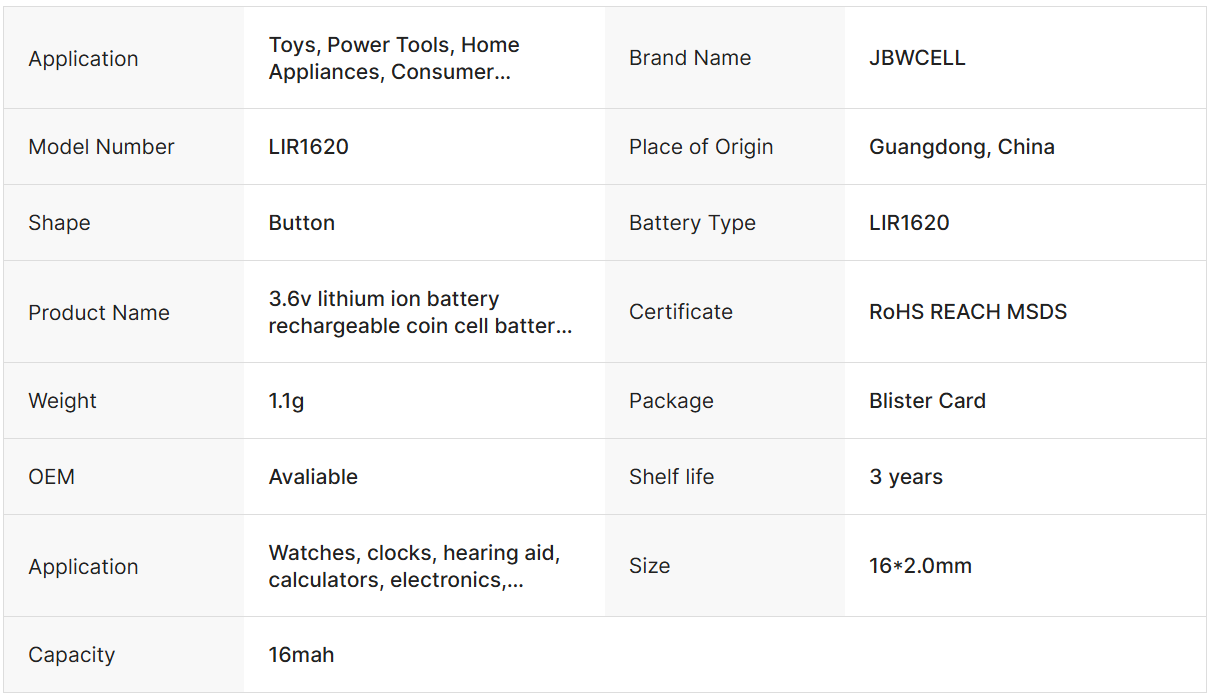Click the "3 years" shelf life value
The width and height of the screenshot is (1215, 699).
[906, 477]
